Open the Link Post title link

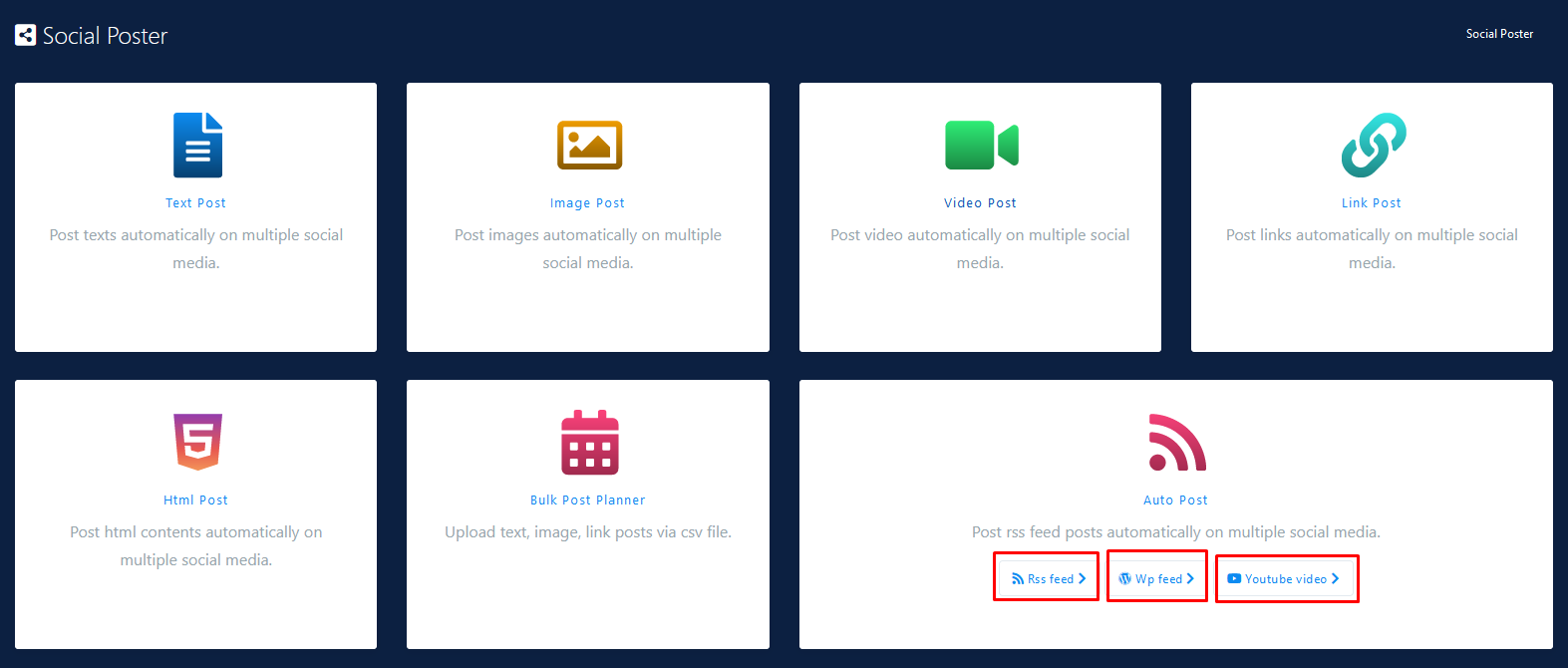(x=1371, y=203)
